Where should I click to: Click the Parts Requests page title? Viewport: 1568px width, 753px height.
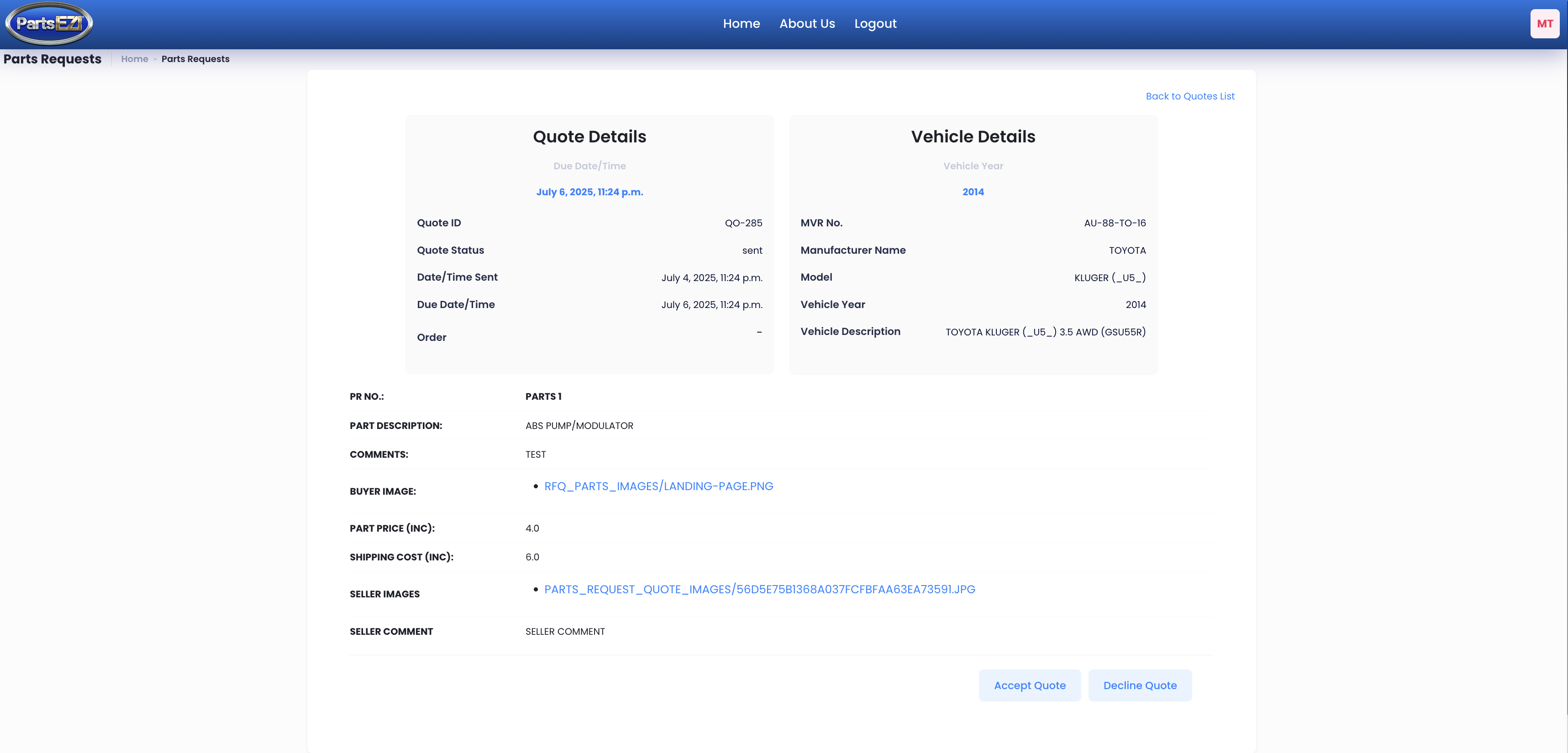click(x=53, y=59)
